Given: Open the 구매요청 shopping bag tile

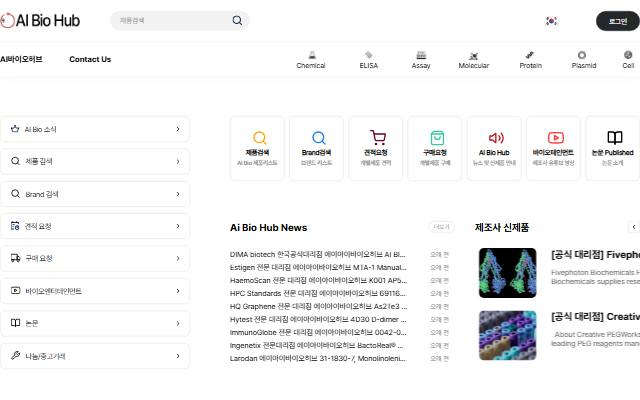Looking at the screenshot, I should 435,148.
